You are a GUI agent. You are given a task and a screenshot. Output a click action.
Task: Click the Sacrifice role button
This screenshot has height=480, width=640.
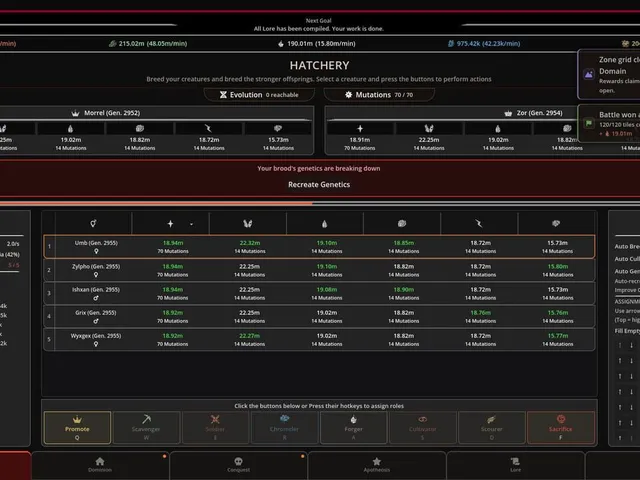click(560, 427)
